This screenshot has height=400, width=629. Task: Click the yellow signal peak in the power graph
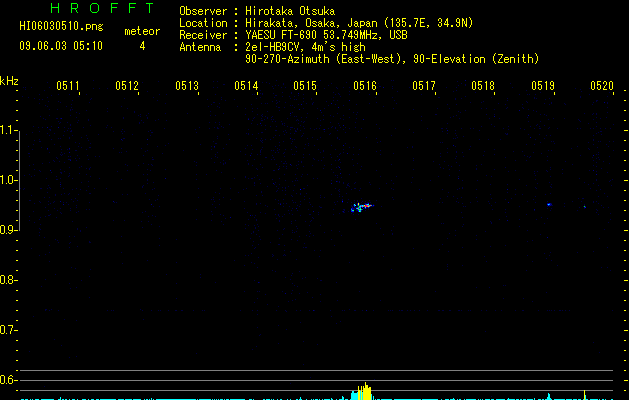[364, 391]
